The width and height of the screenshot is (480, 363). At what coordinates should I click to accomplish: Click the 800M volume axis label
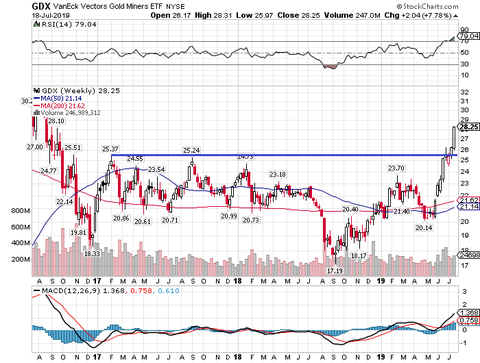pyautogui.click(x=21, y=211)
